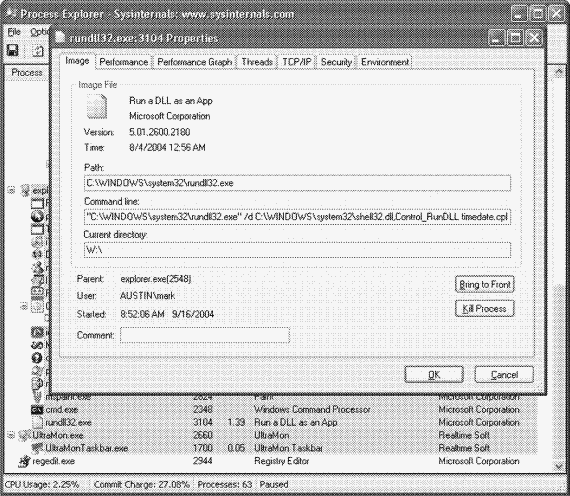Click the Bring to Front button
The height and width of the screenshot is (496, 570).
485,284
